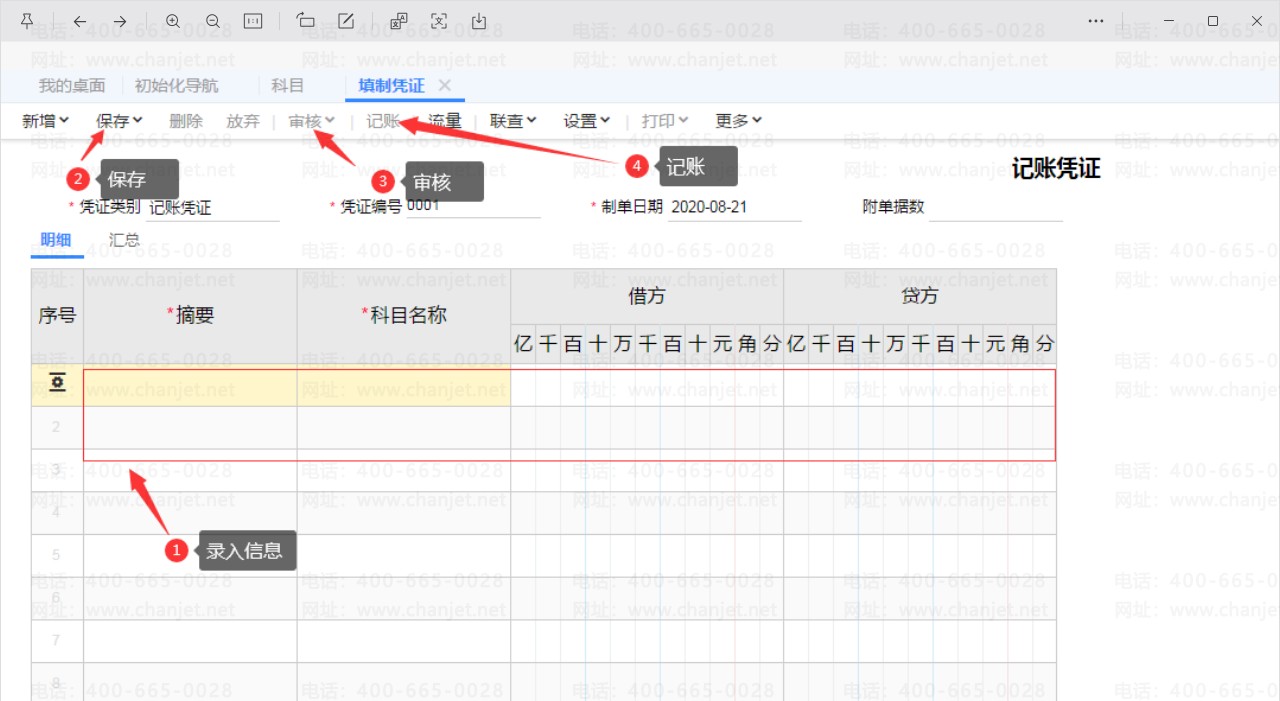Screen dimensions: 1280x701
Task: Click the extract text scan icon
Action: (439, 21)
